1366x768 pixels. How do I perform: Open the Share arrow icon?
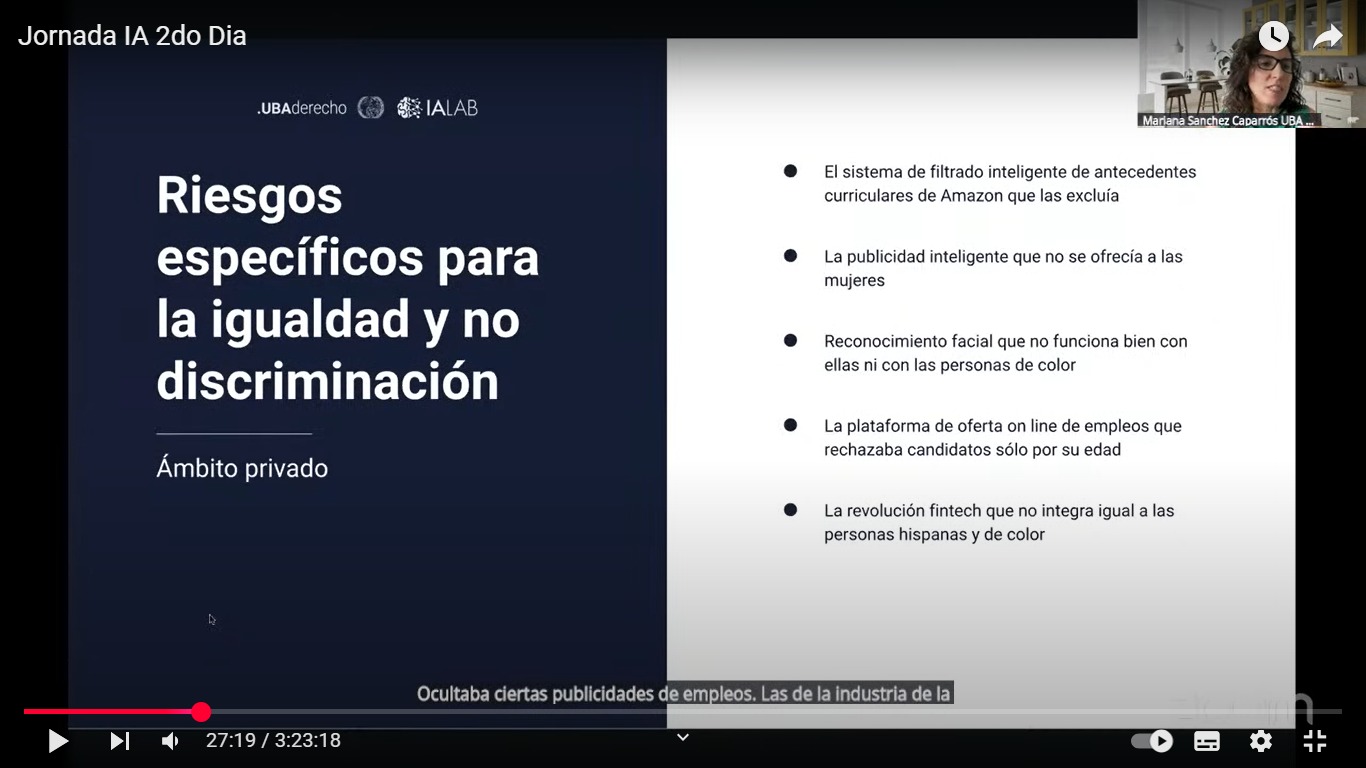coord(1327,37)
